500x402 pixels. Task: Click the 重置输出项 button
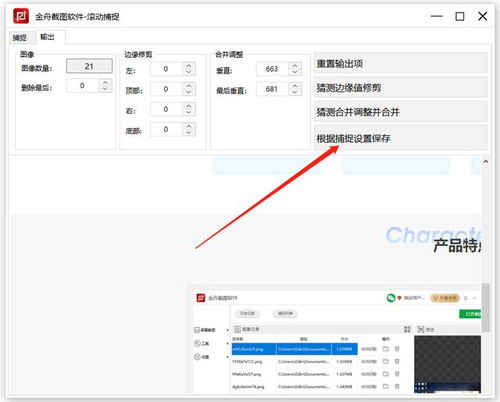tap(401, 63)
